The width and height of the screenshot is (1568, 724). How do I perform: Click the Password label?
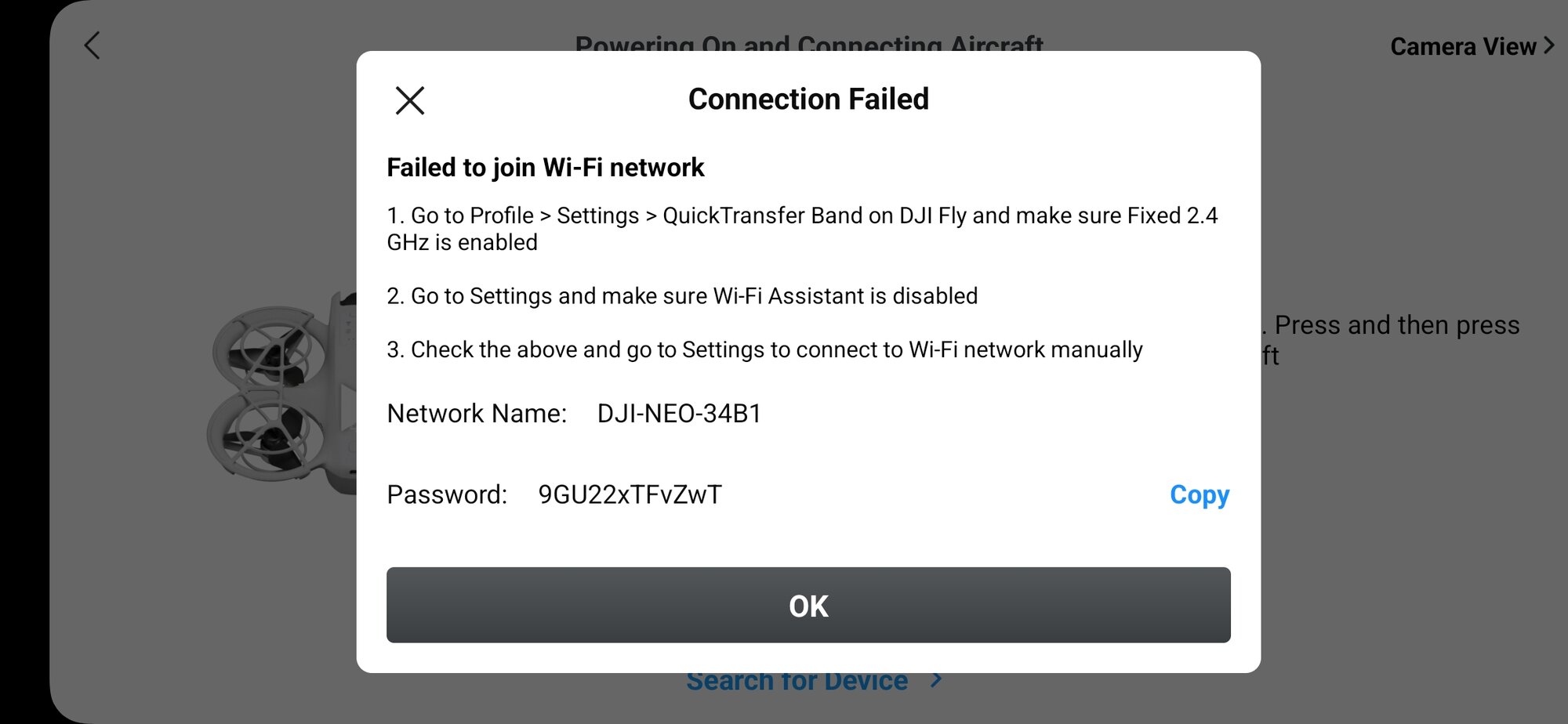(x=447, y=495)
